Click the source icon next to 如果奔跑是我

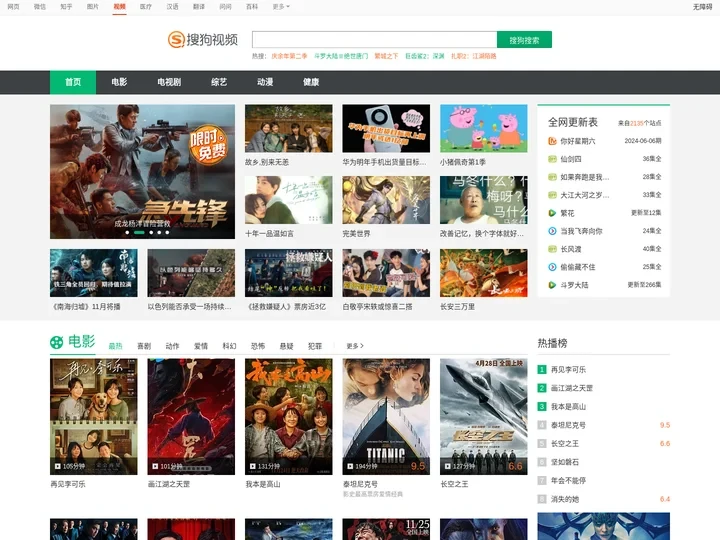[552, 177]
